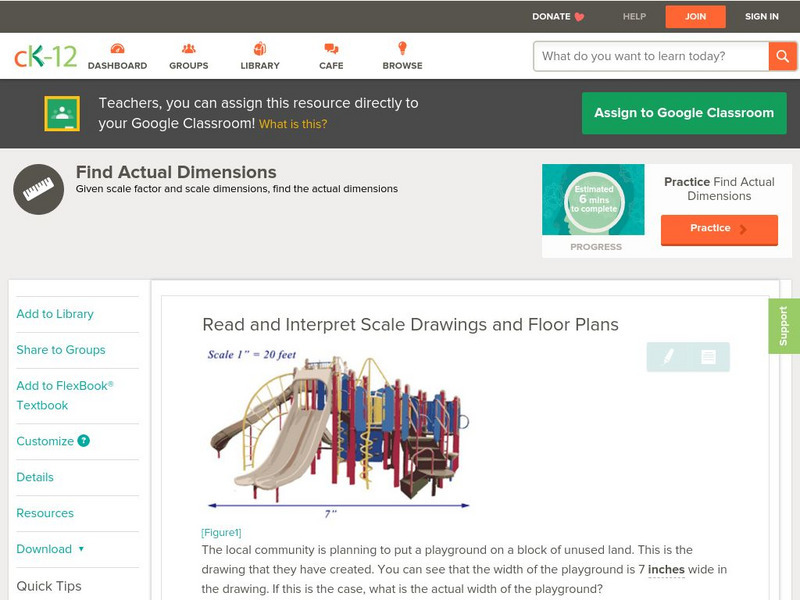Click the 'Practice Find Actual Dimensions' text
The height and width of the screenshot is (600, 800).
click(719, 189)
